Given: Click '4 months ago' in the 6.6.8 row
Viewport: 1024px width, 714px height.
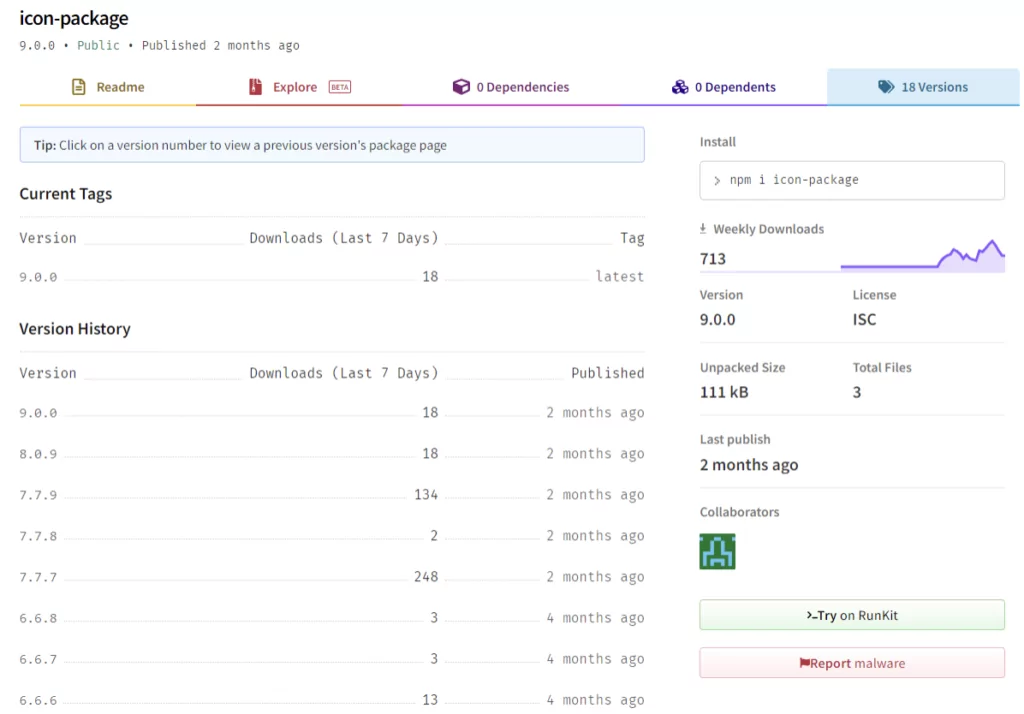Looking at the screenshot, I should 595,617.
